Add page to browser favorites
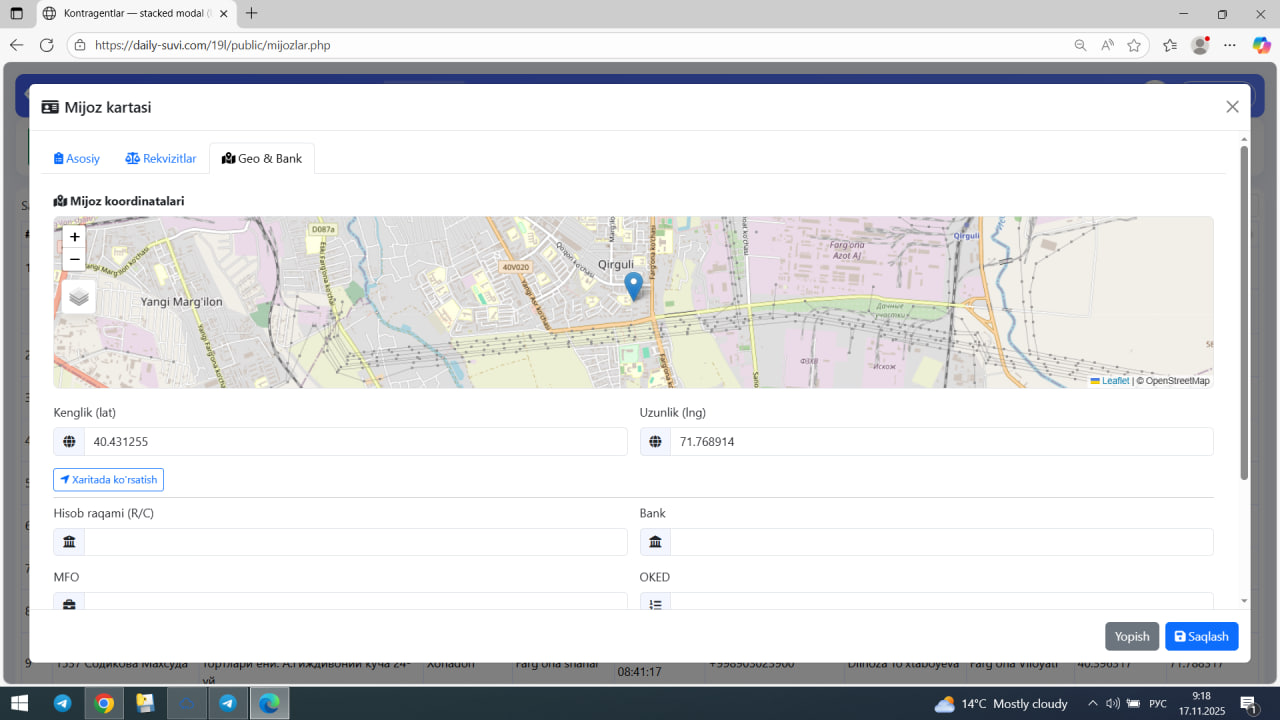Viewport: 1280px width, 720px height. click(1134, 45)
